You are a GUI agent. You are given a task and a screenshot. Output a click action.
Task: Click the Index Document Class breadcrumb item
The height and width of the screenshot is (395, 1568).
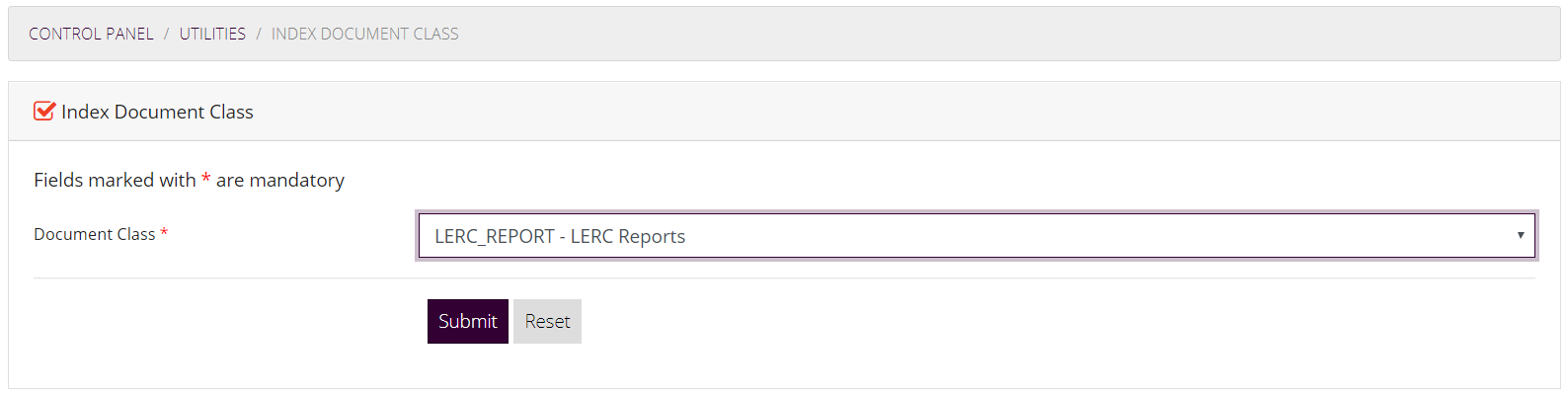point(365,34)
